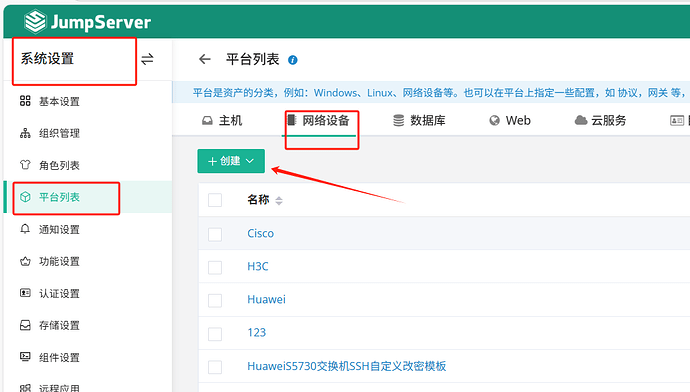Switch to the 数据库 tab
Screen dimensions: 690x392
pos(419,121)
